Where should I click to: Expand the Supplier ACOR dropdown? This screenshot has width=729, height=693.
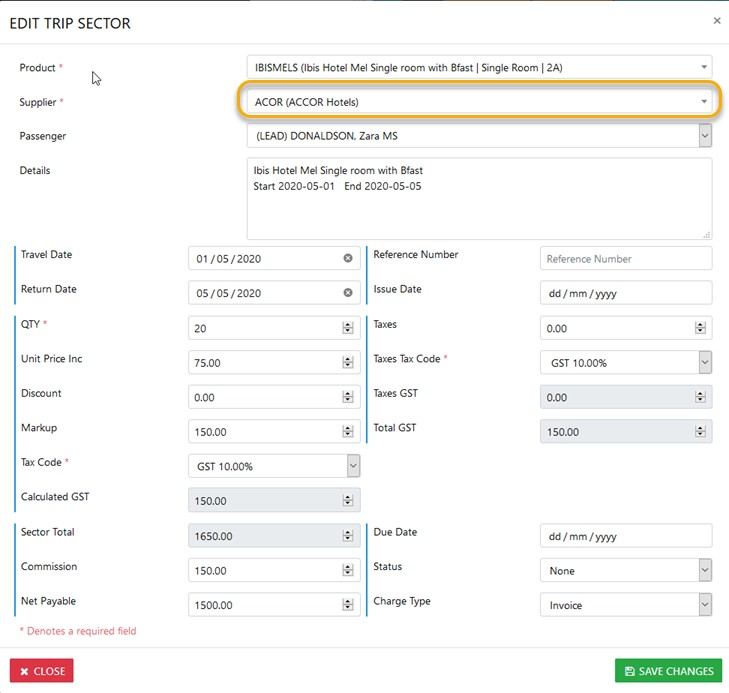pos(704,102)
